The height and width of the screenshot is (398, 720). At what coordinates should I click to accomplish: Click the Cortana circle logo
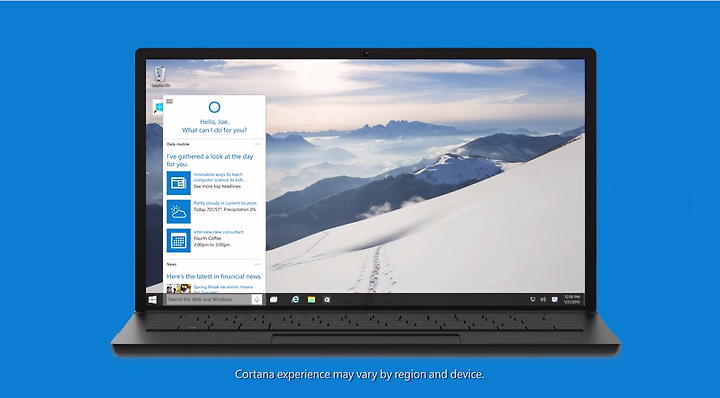(214, 107)
